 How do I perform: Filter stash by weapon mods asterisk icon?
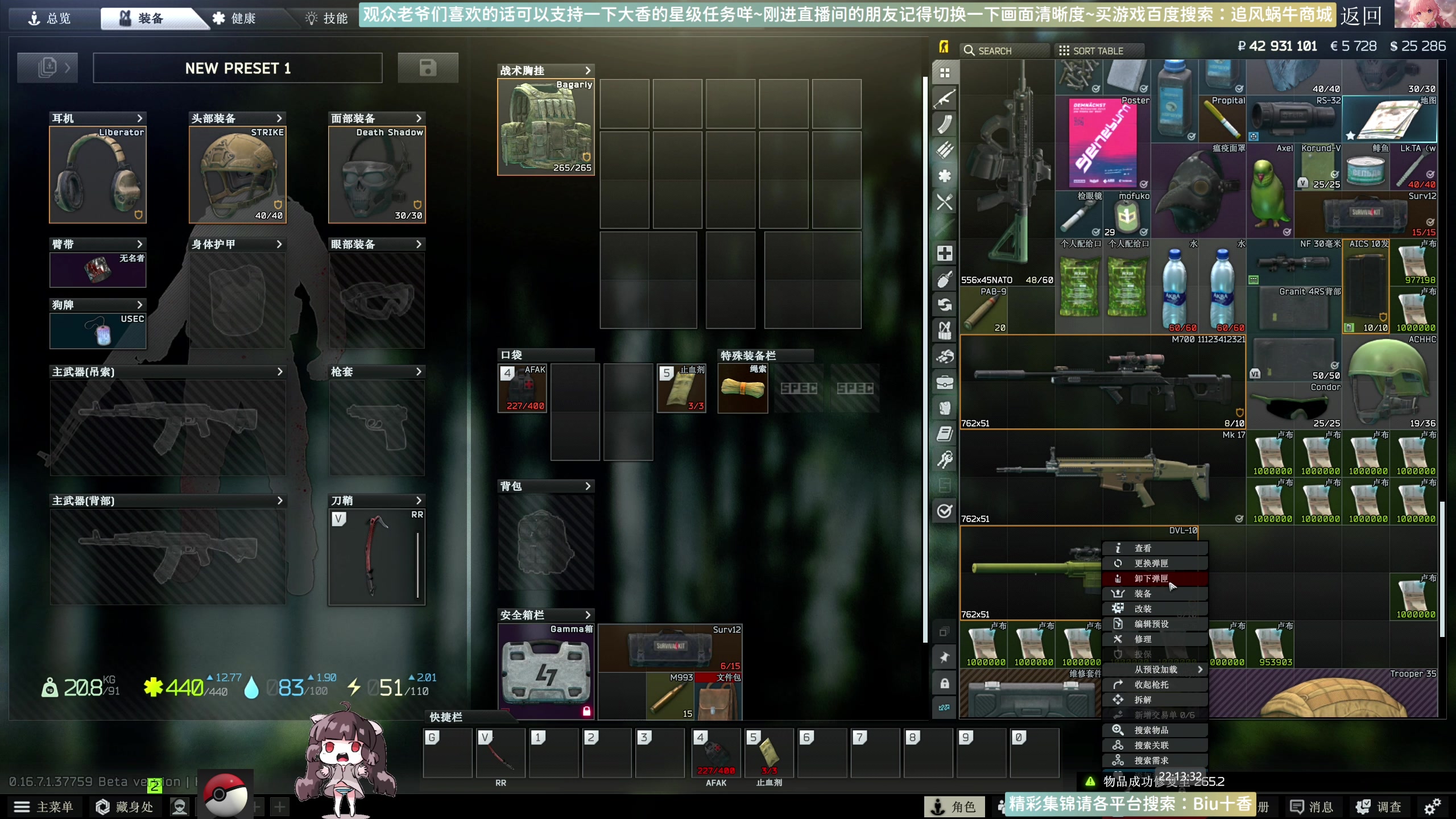point(944,176)
